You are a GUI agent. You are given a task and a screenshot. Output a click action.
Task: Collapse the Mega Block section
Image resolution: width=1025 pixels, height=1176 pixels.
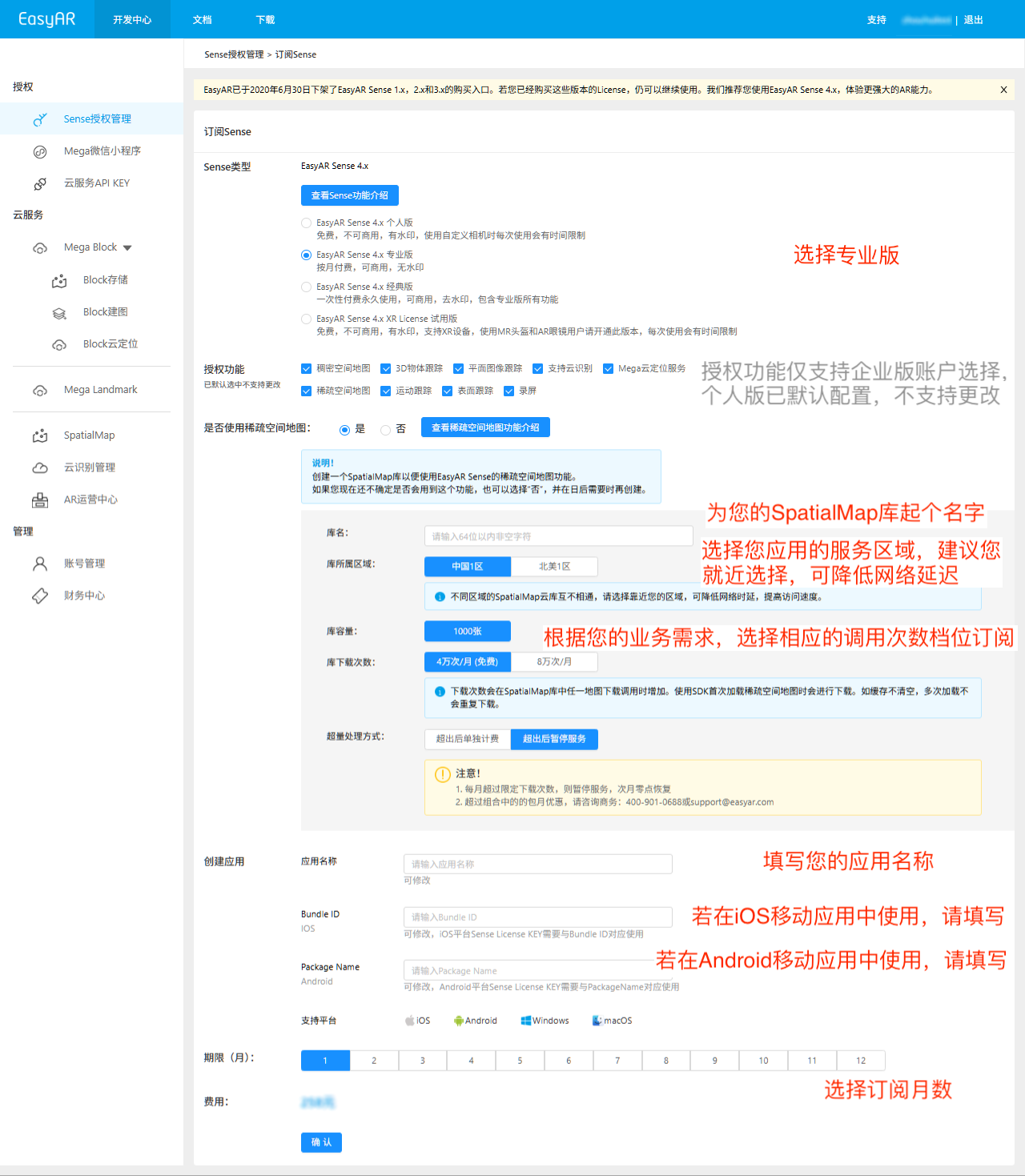pyautogui.click(x=128, y=247)
